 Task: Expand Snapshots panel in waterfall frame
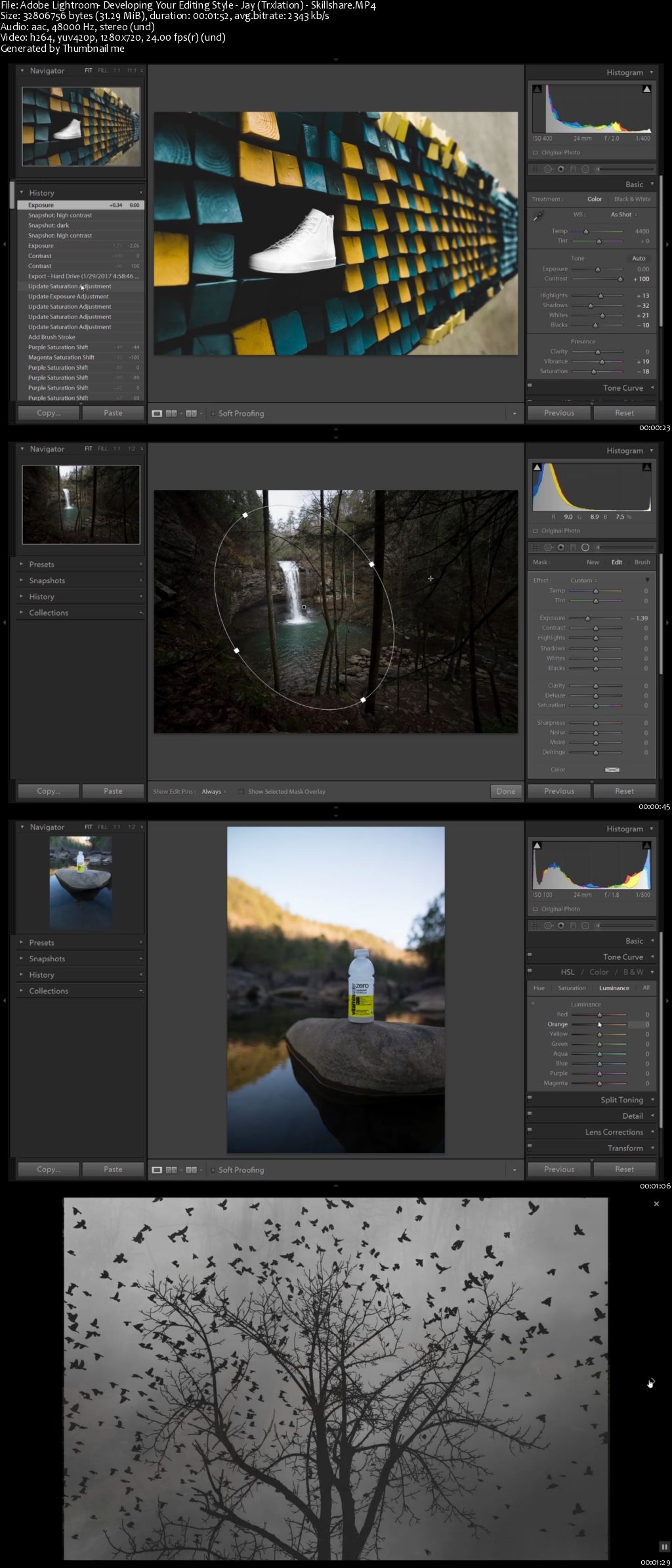click(x=22, y=580)
